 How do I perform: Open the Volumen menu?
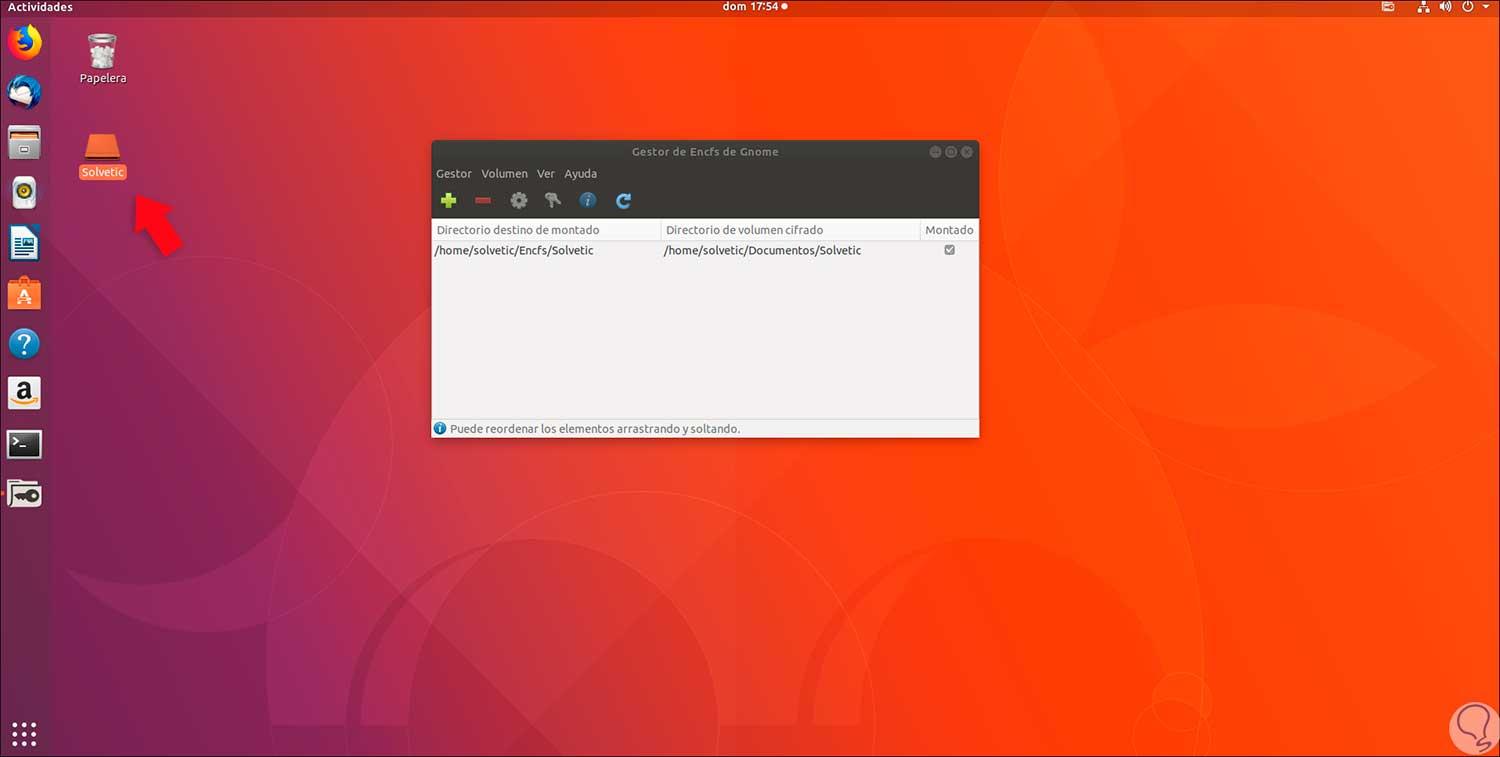(x=504, y=174)
